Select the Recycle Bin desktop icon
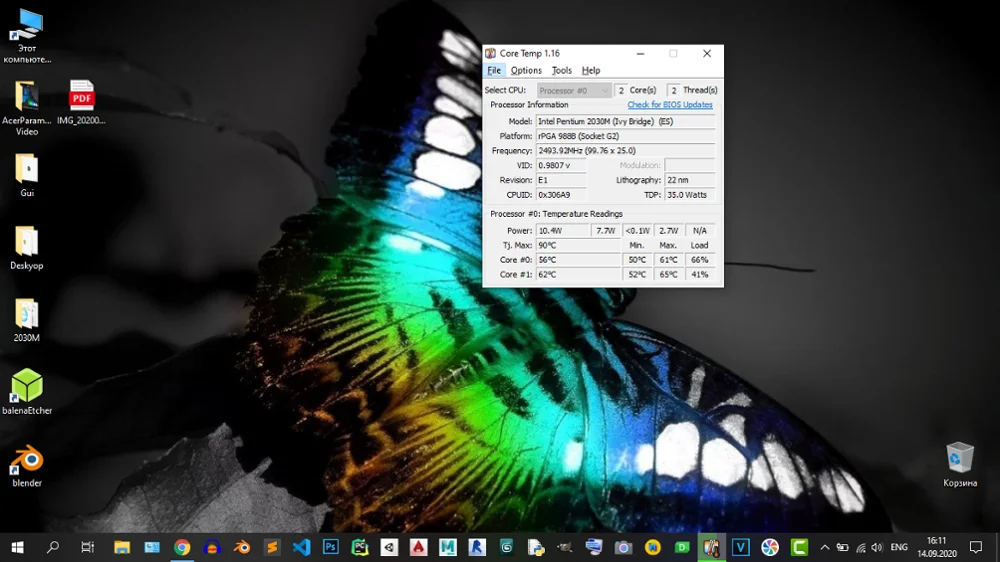 pos(960,464)
